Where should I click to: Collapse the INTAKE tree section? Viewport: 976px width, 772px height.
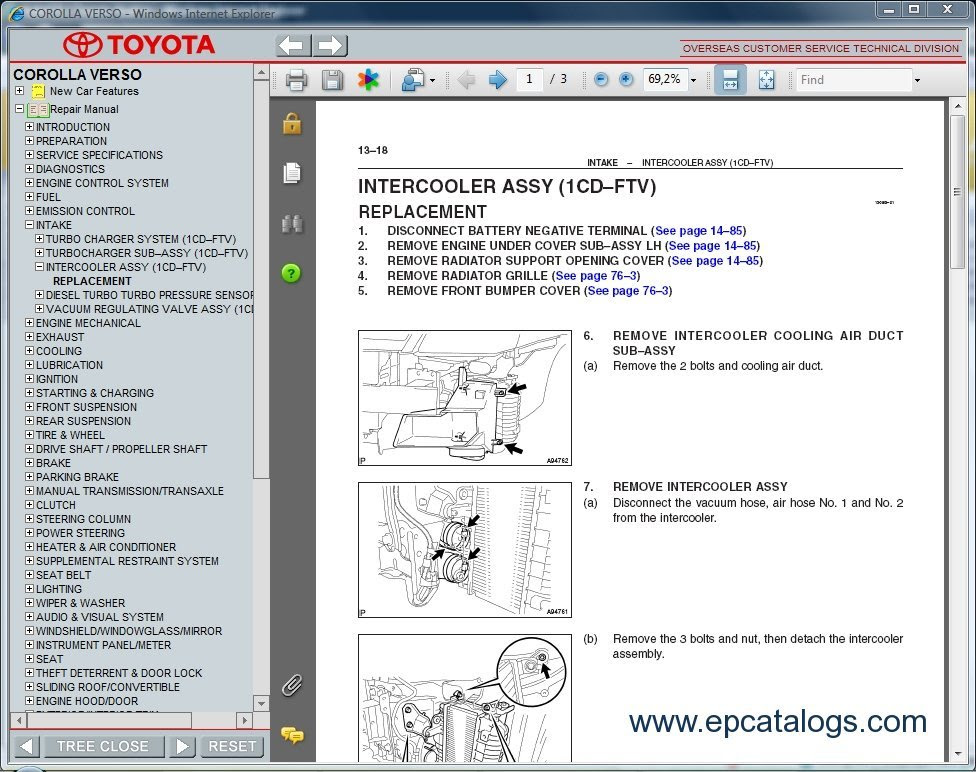coord(29,225)
